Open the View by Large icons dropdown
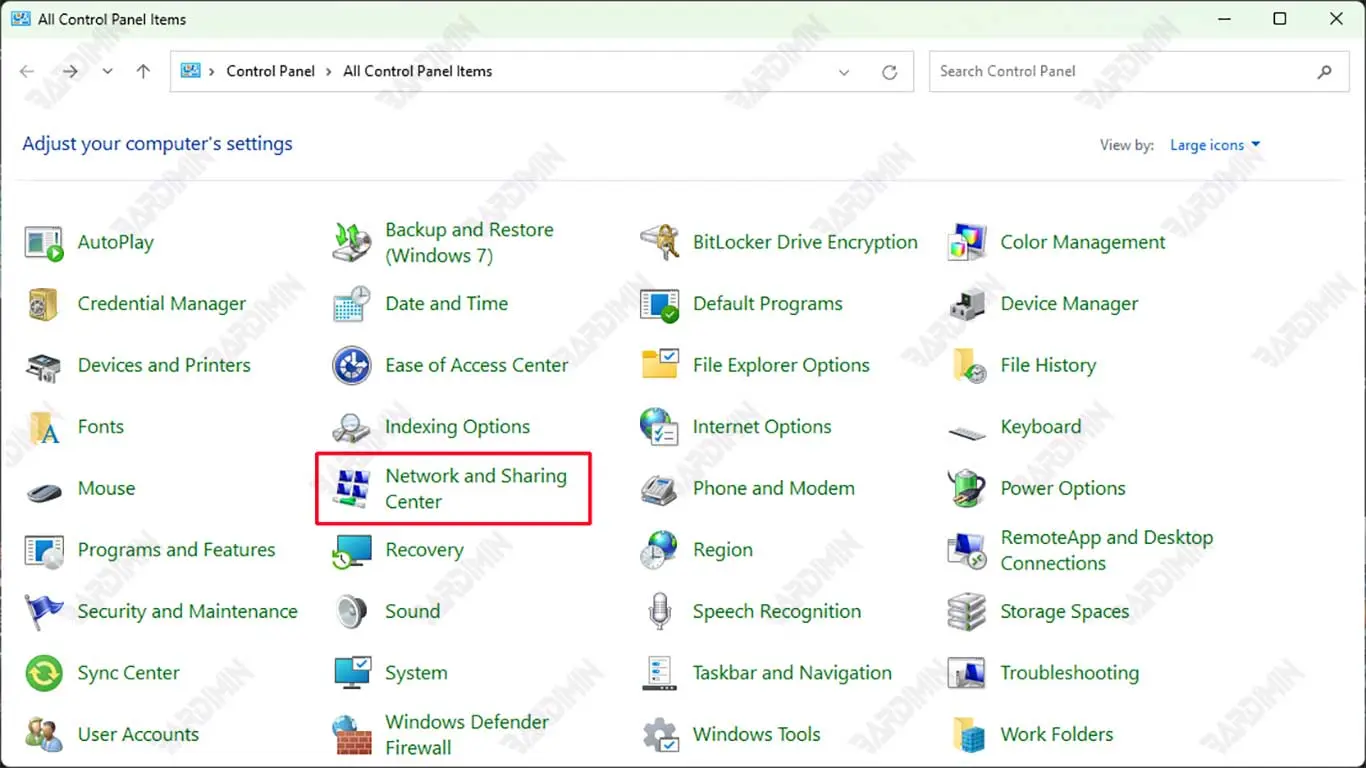This screenshot has height=768, width=1366. [1215, 145]
